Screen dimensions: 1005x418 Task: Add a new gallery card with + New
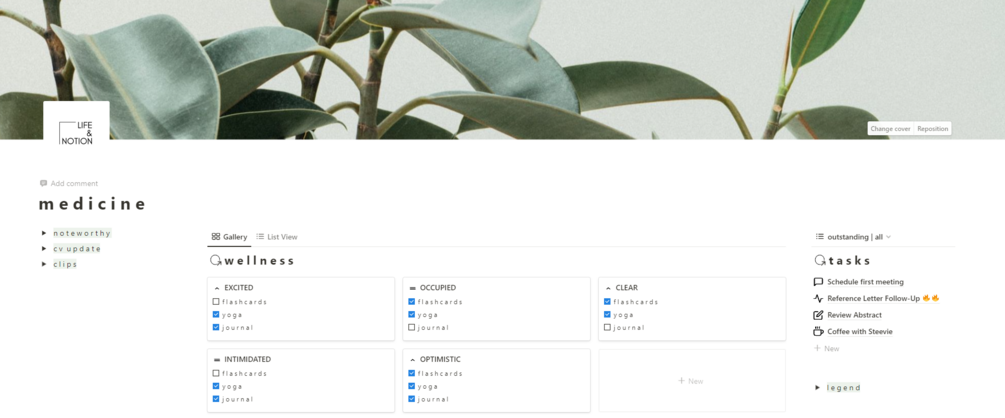click(x=692, y=381)
